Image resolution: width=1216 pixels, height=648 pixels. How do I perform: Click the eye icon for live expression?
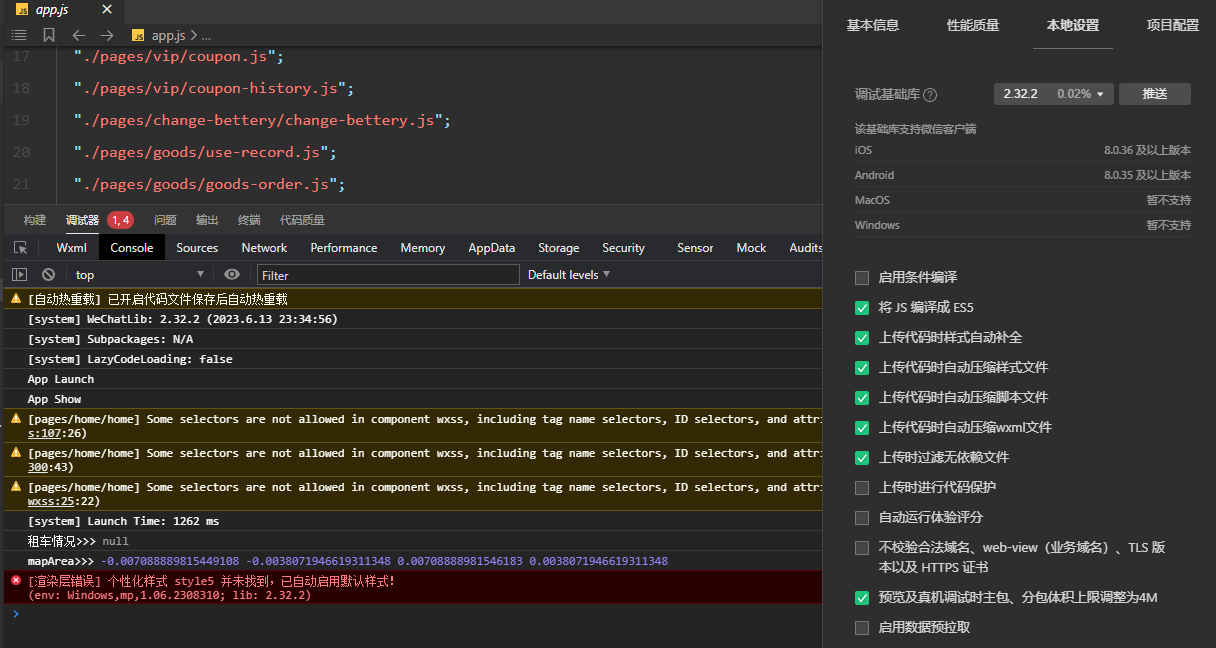pyautogui.click(x=232, y=274)
